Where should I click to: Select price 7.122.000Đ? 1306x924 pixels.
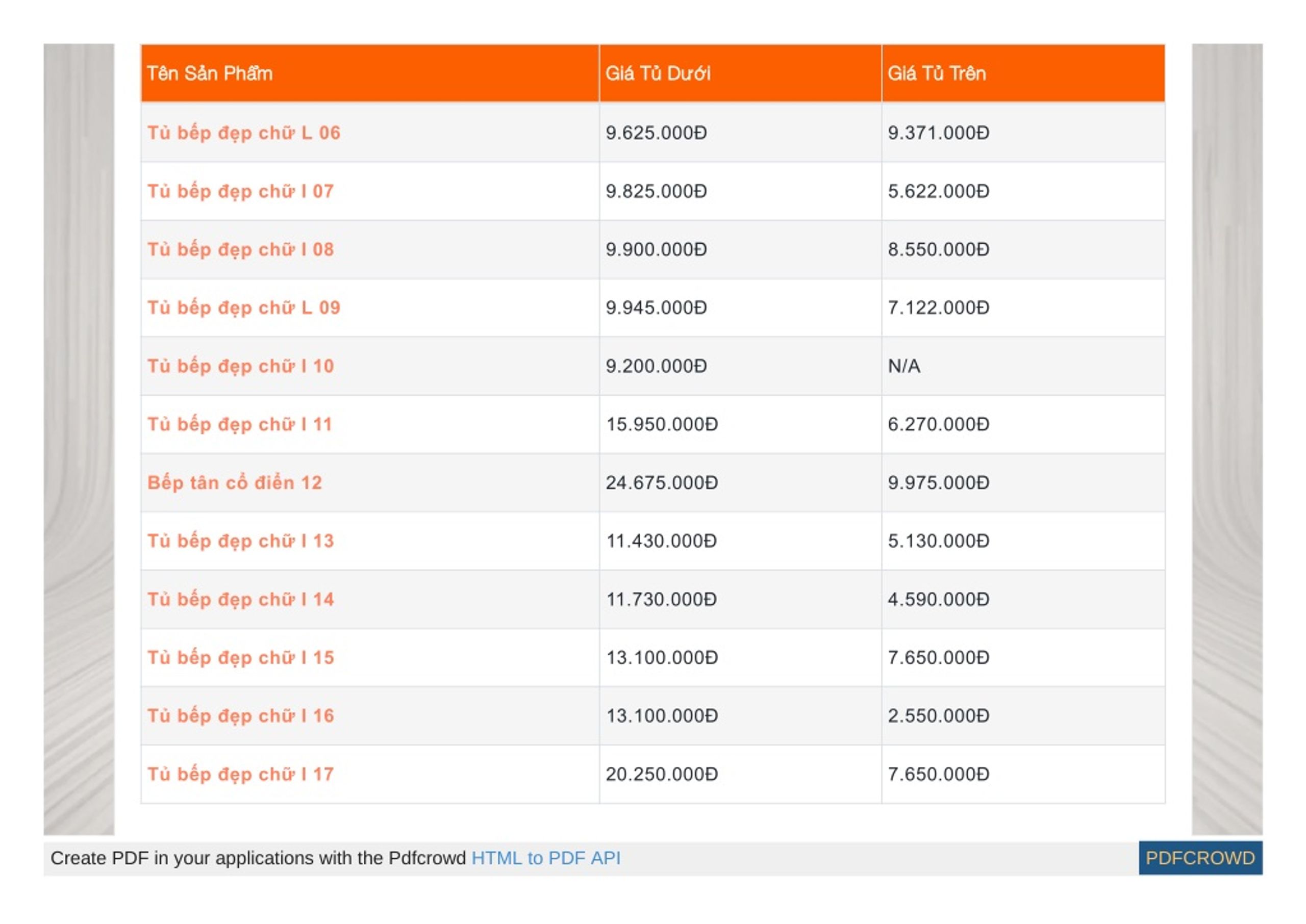[x=938, y=308]
